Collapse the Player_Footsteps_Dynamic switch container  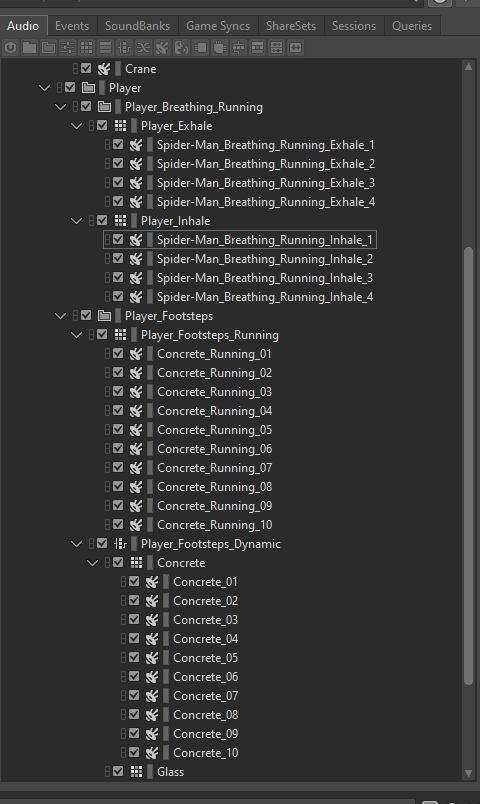pyautogui.click(x=76, y=544)
